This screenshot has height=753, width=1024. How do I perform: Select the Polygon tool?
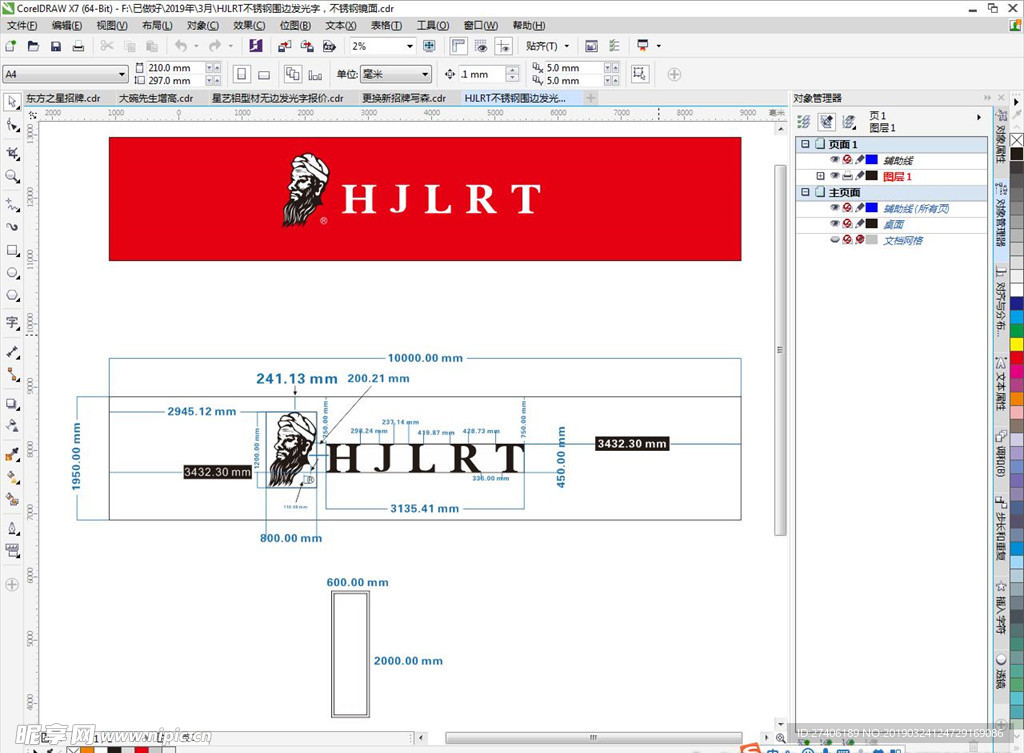coord(13,296)
